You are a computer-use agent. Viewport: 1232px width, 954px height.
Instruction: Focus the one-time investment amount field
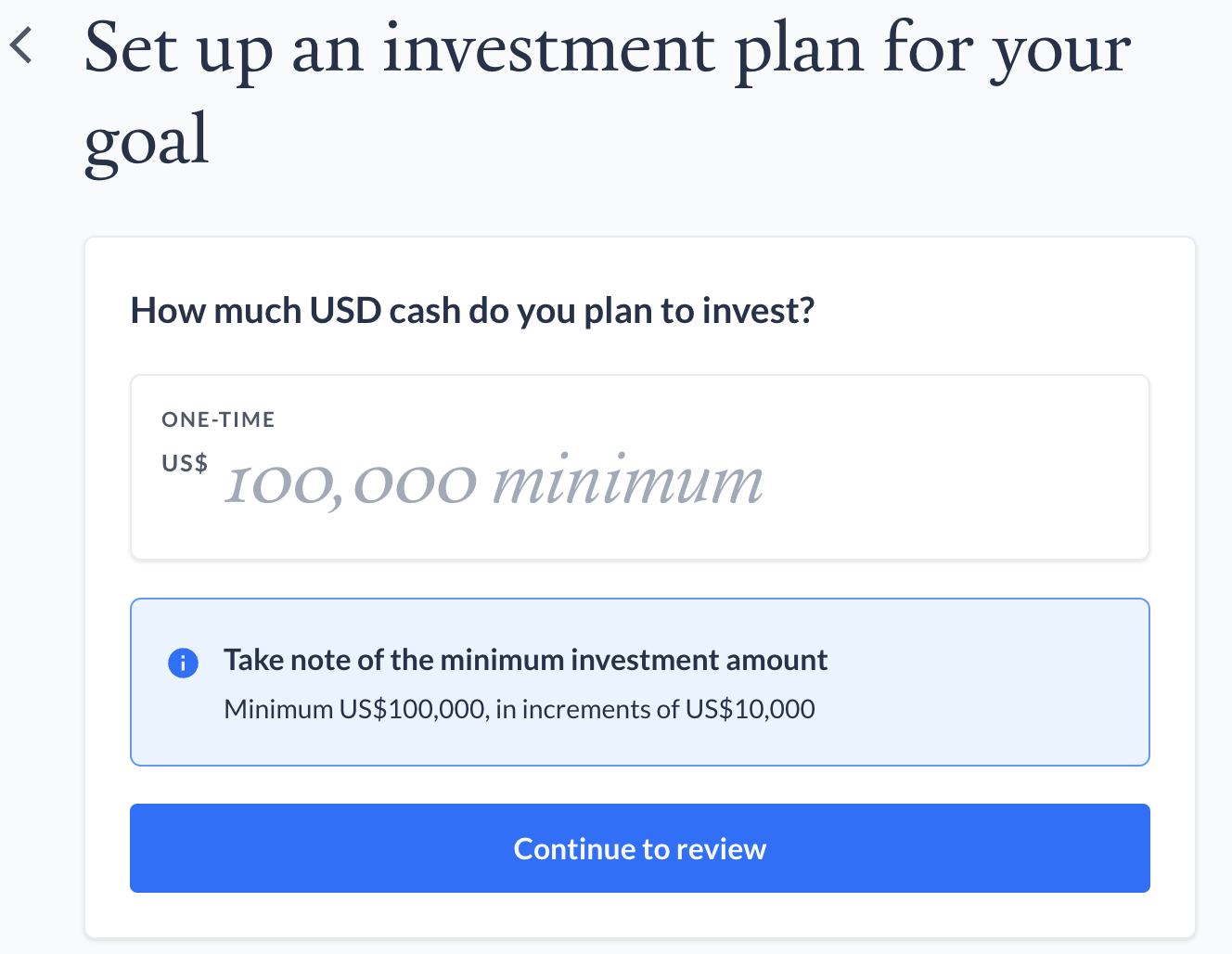[x=640, y=467]
